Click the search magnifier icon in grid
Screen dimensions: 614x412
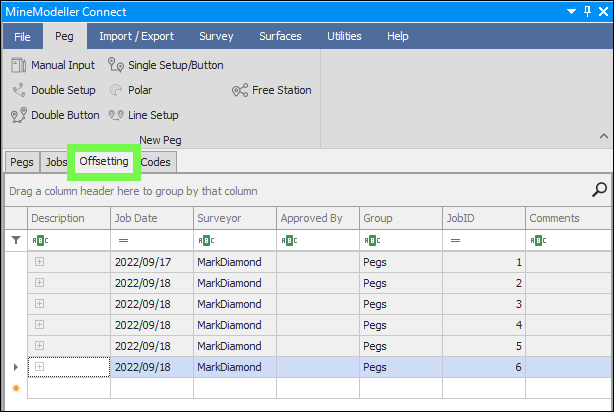(x=600, y=189)
